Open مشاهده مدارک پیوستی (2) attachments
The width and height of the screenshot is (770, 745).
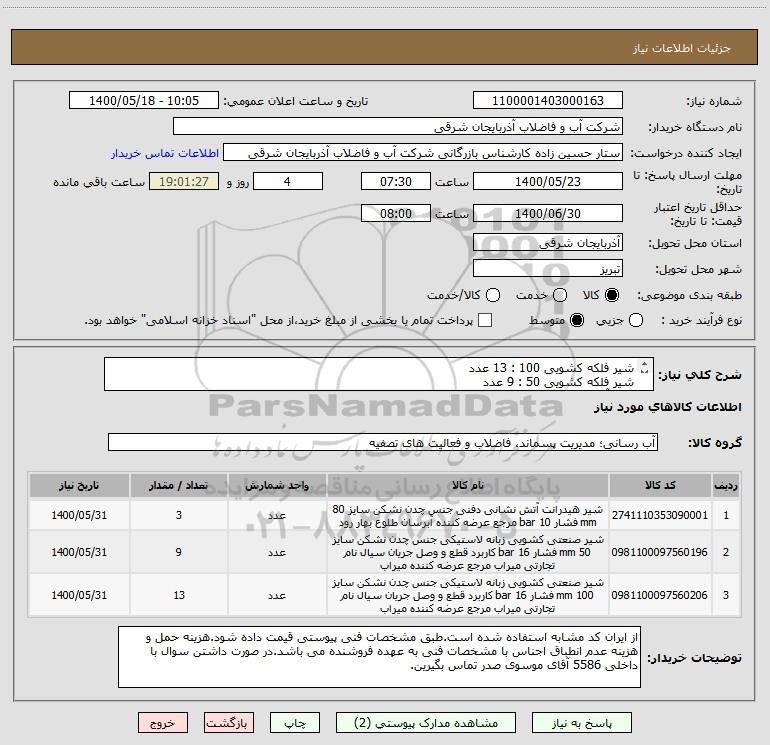click(426, 723)
